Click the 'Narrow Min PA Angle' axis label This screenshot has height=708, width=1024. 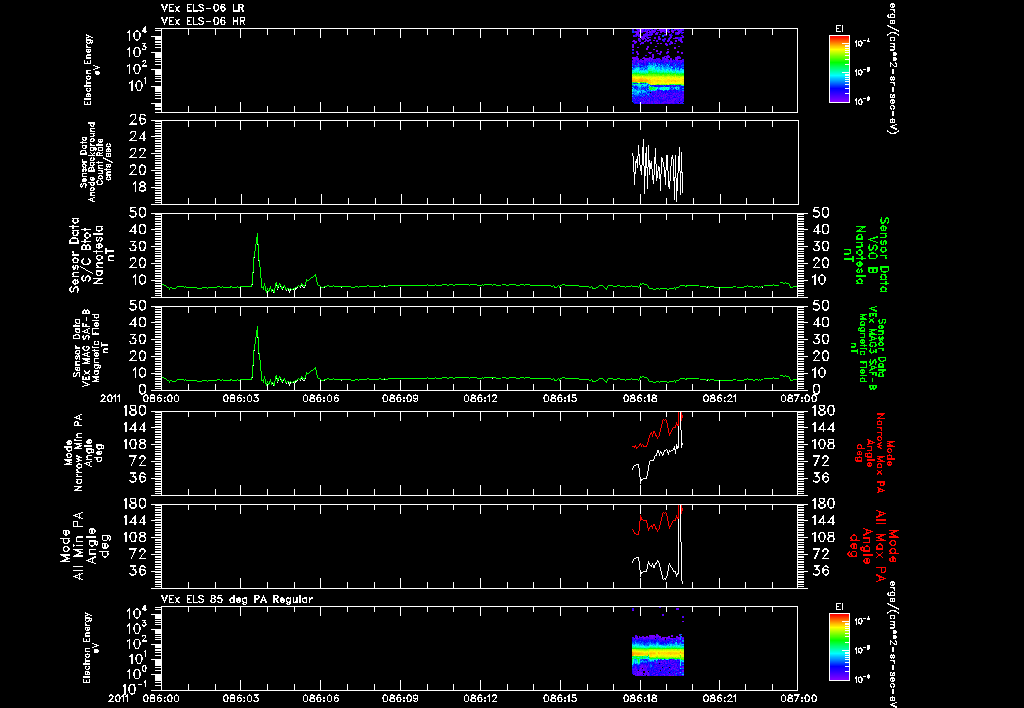pos(84,452)
